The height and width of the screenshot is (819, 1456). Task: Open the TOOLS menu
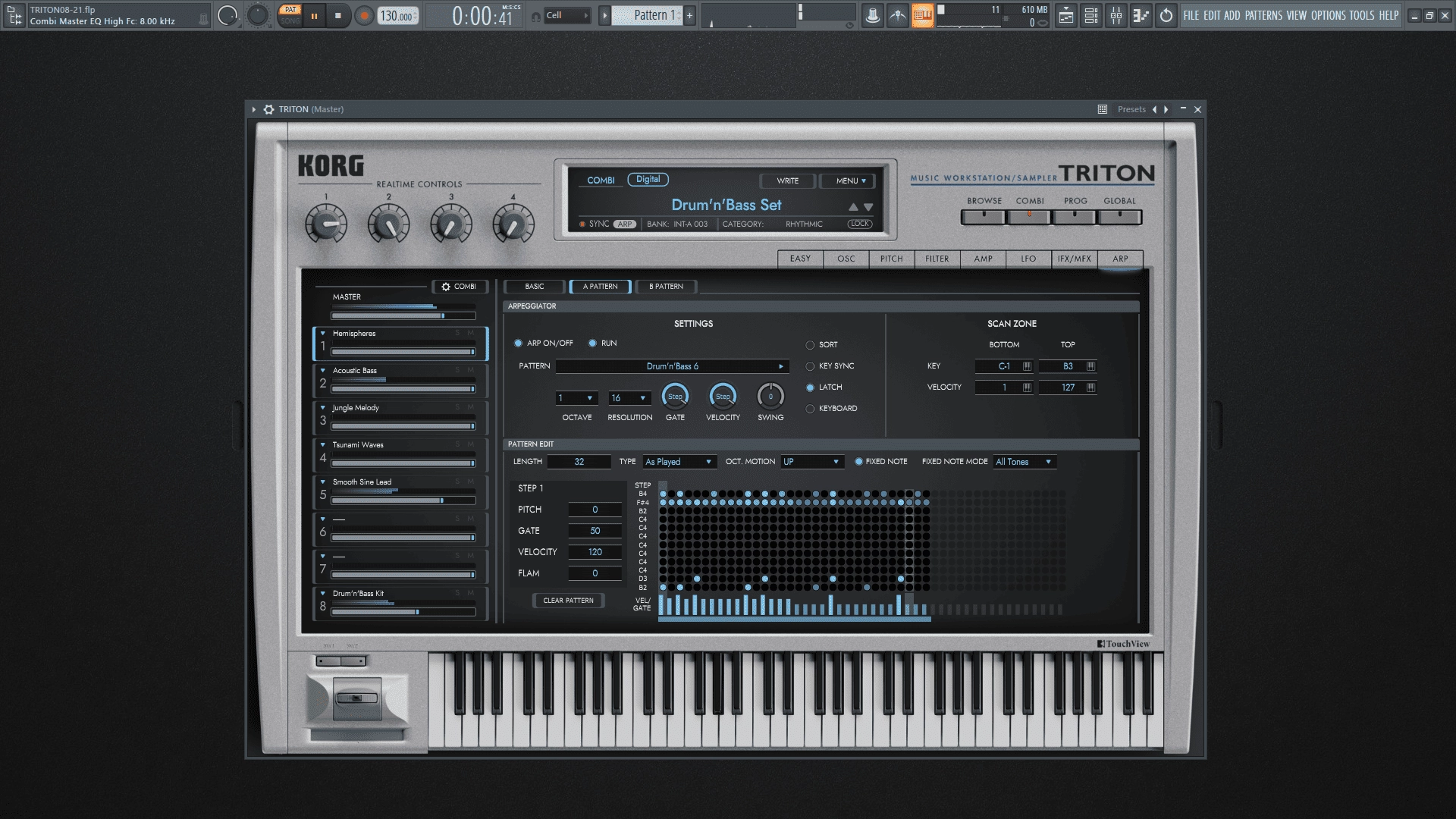click(1361, 15)
